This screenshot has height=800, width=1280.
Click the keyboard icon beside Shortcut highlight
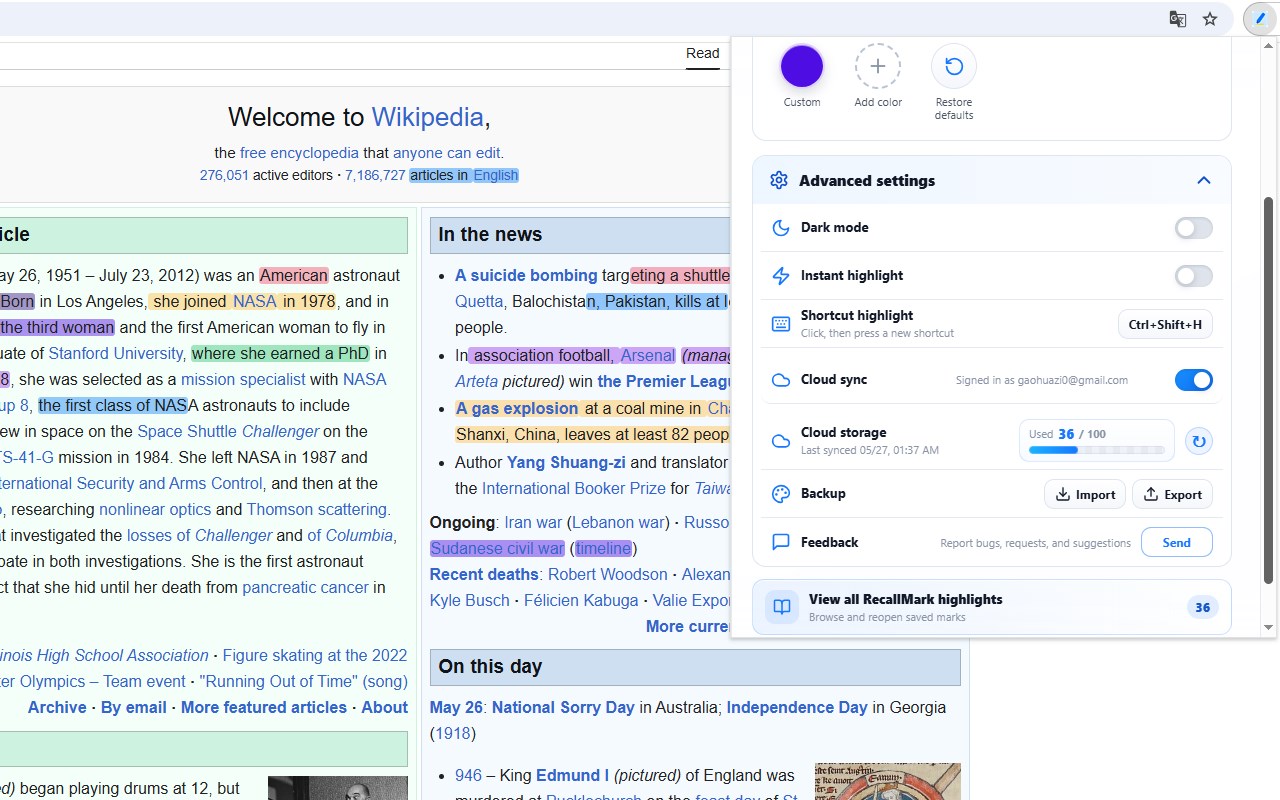click(x=781, y=324)
